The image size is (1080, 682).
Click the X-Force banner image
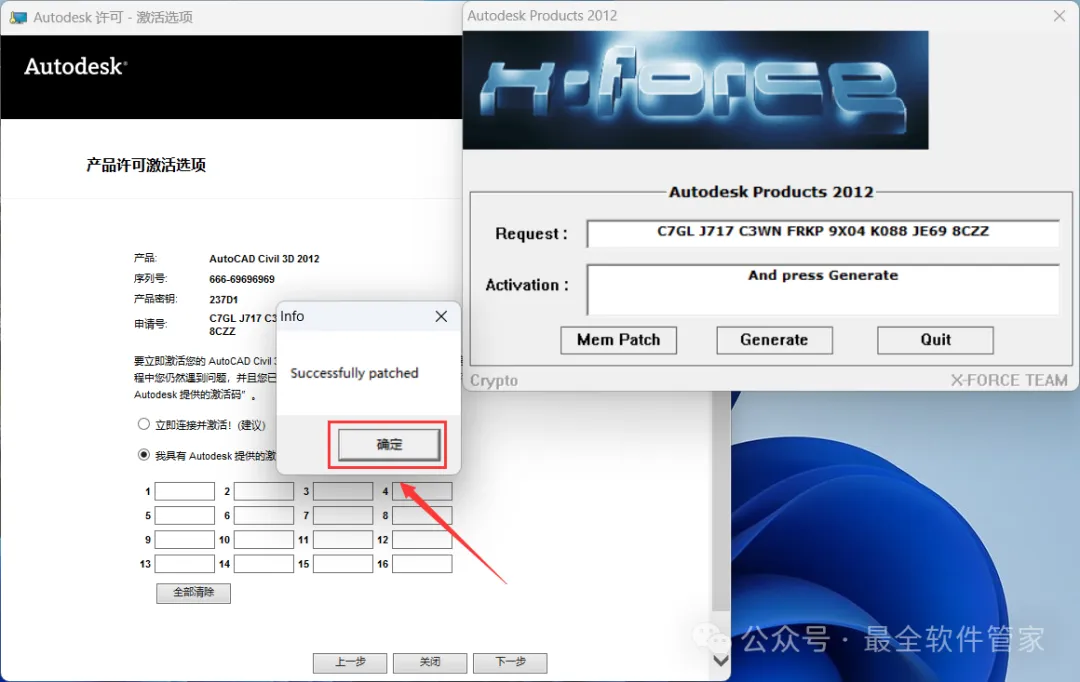coord(696,90)
